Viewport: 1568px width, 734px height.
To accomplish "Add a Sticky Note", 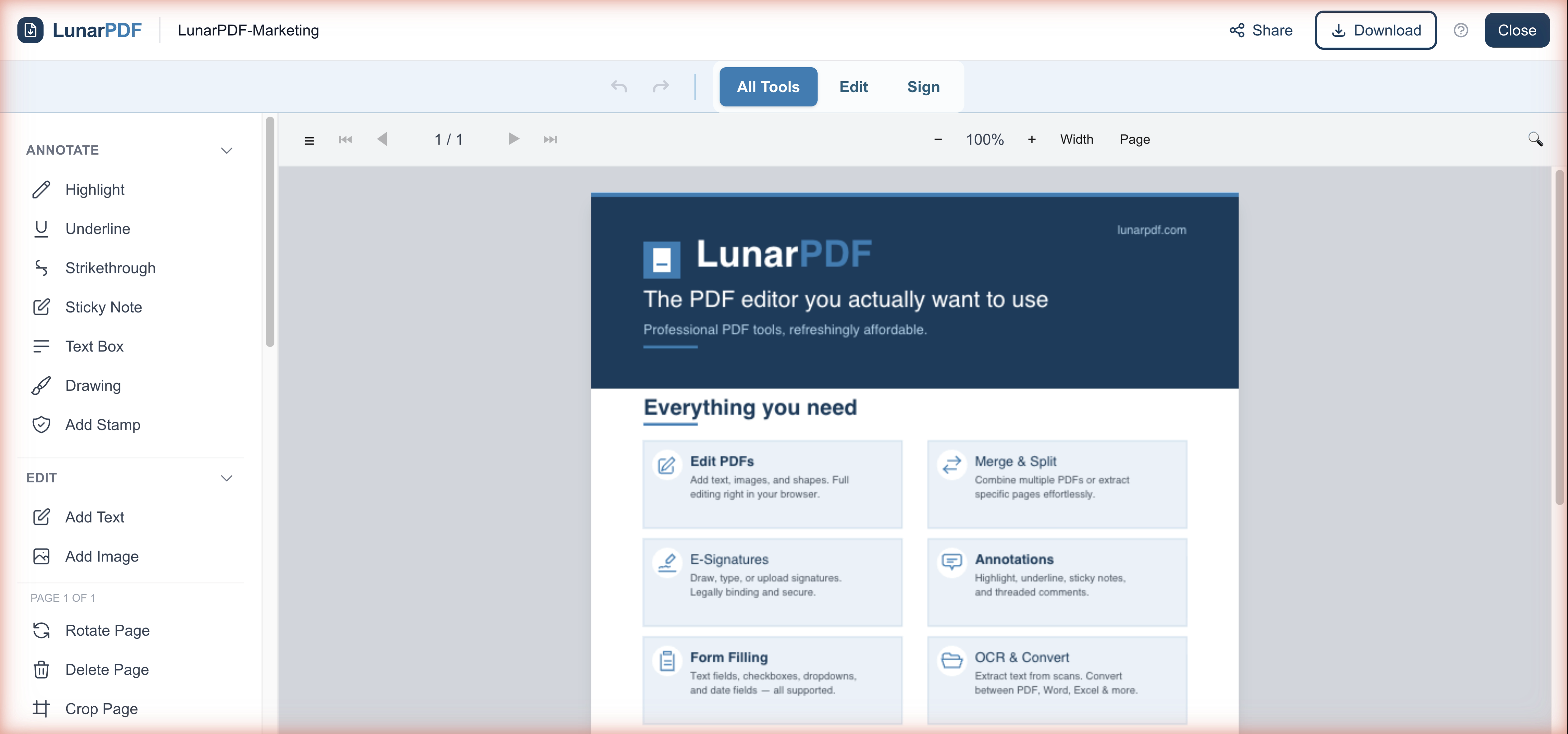I will (x=104, y=307).
